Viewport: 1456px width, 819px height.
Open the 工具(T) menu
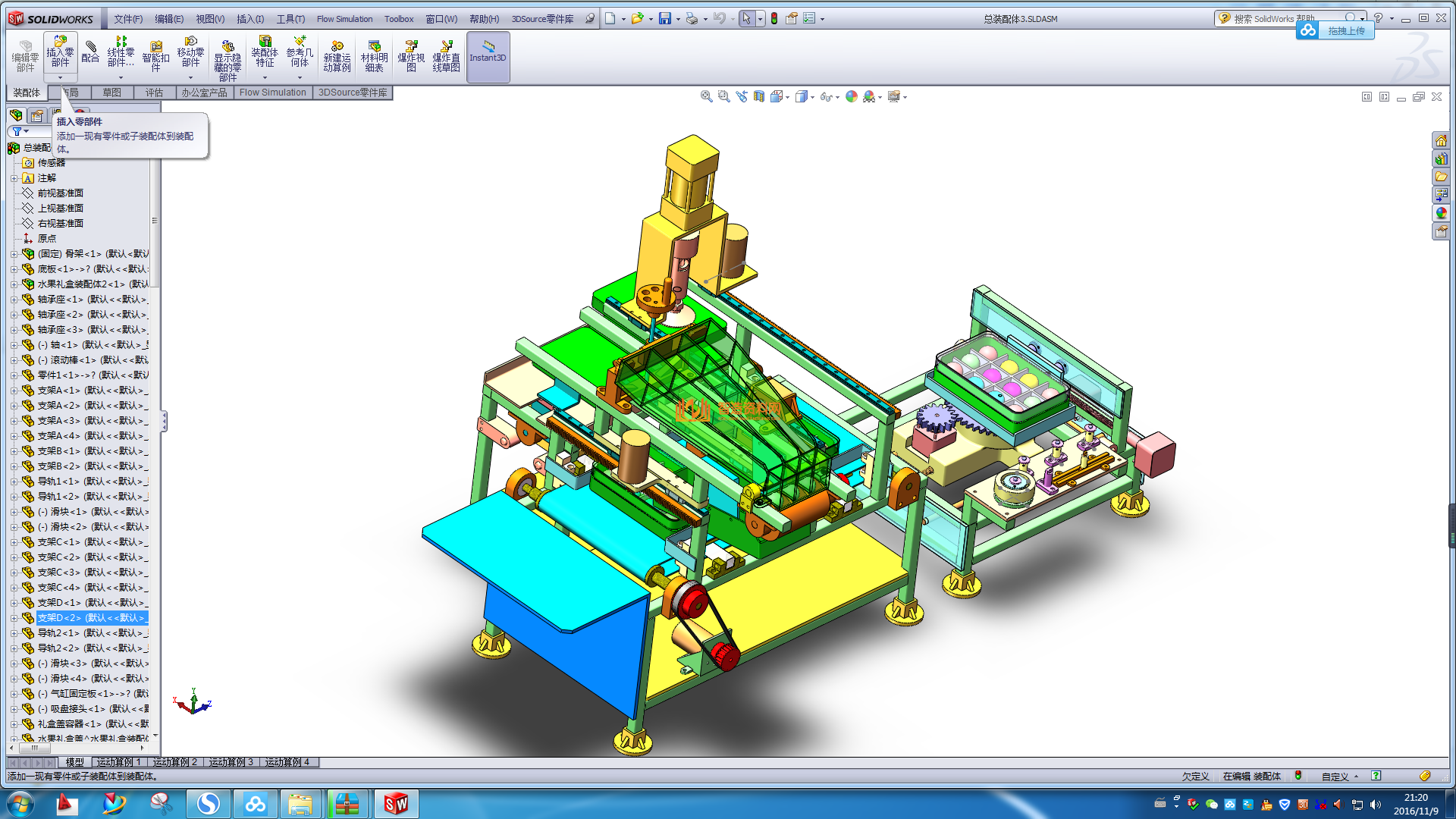coord(290,19)
